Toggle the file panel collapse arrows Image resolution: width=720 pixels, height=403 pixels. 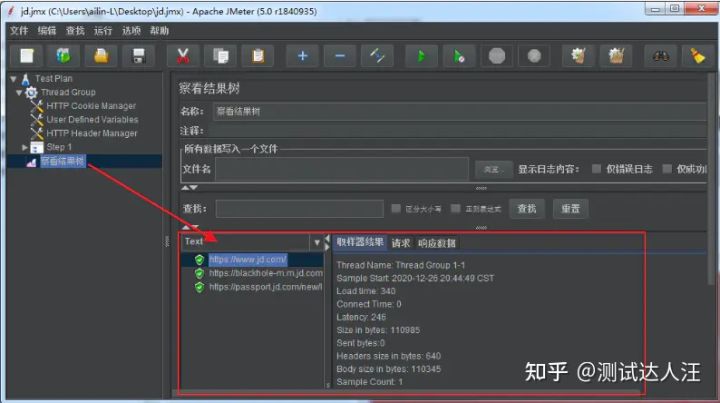(189, 188)
